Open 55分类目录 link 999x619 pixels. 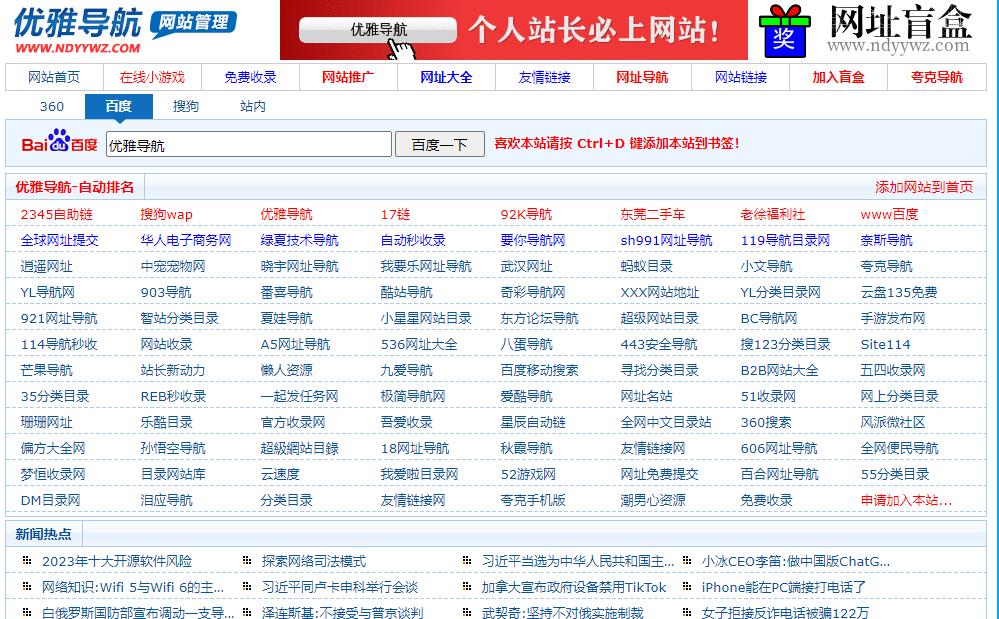[895, 474]
